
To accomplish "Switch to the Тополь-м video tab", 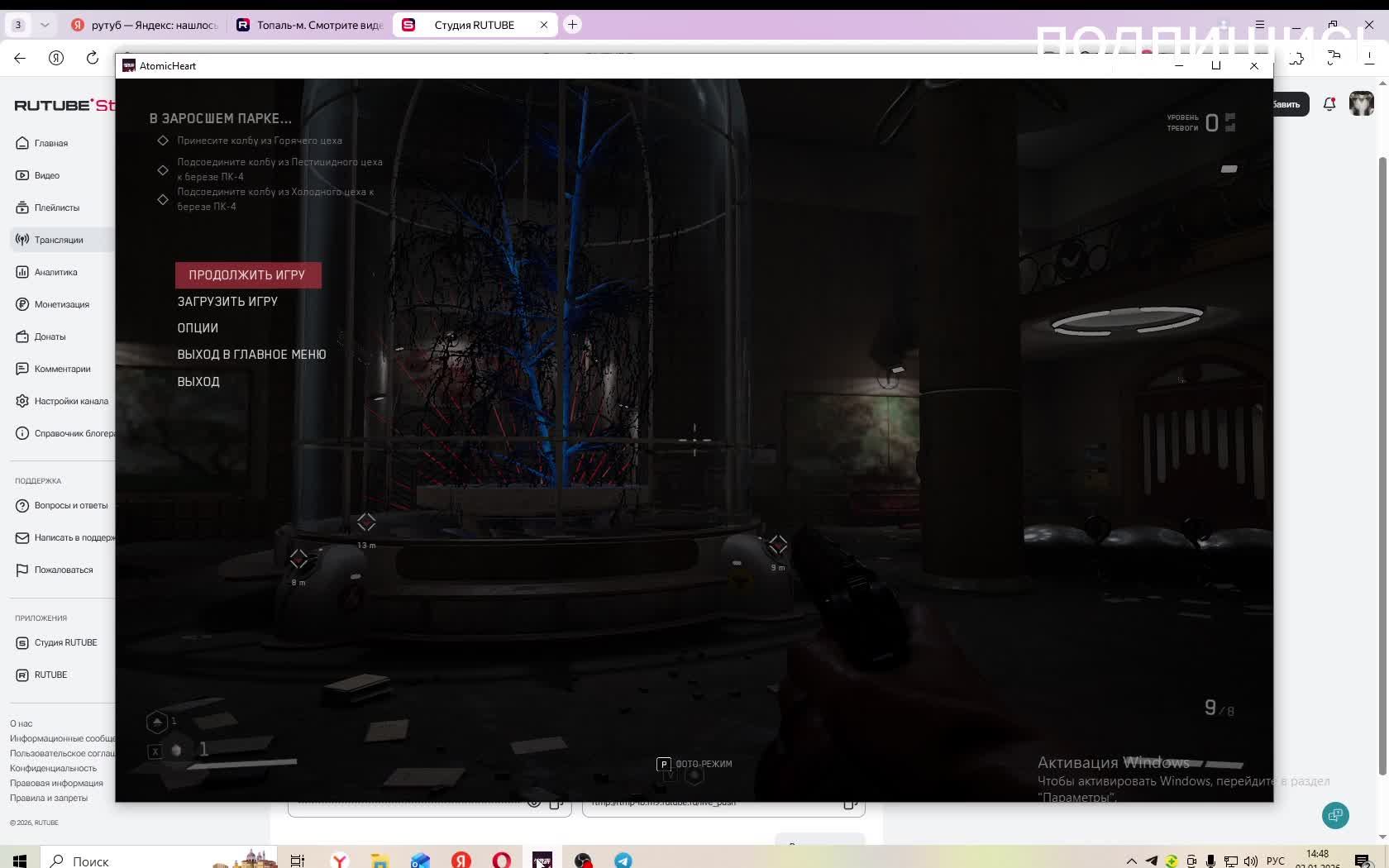I will [310, 25].
